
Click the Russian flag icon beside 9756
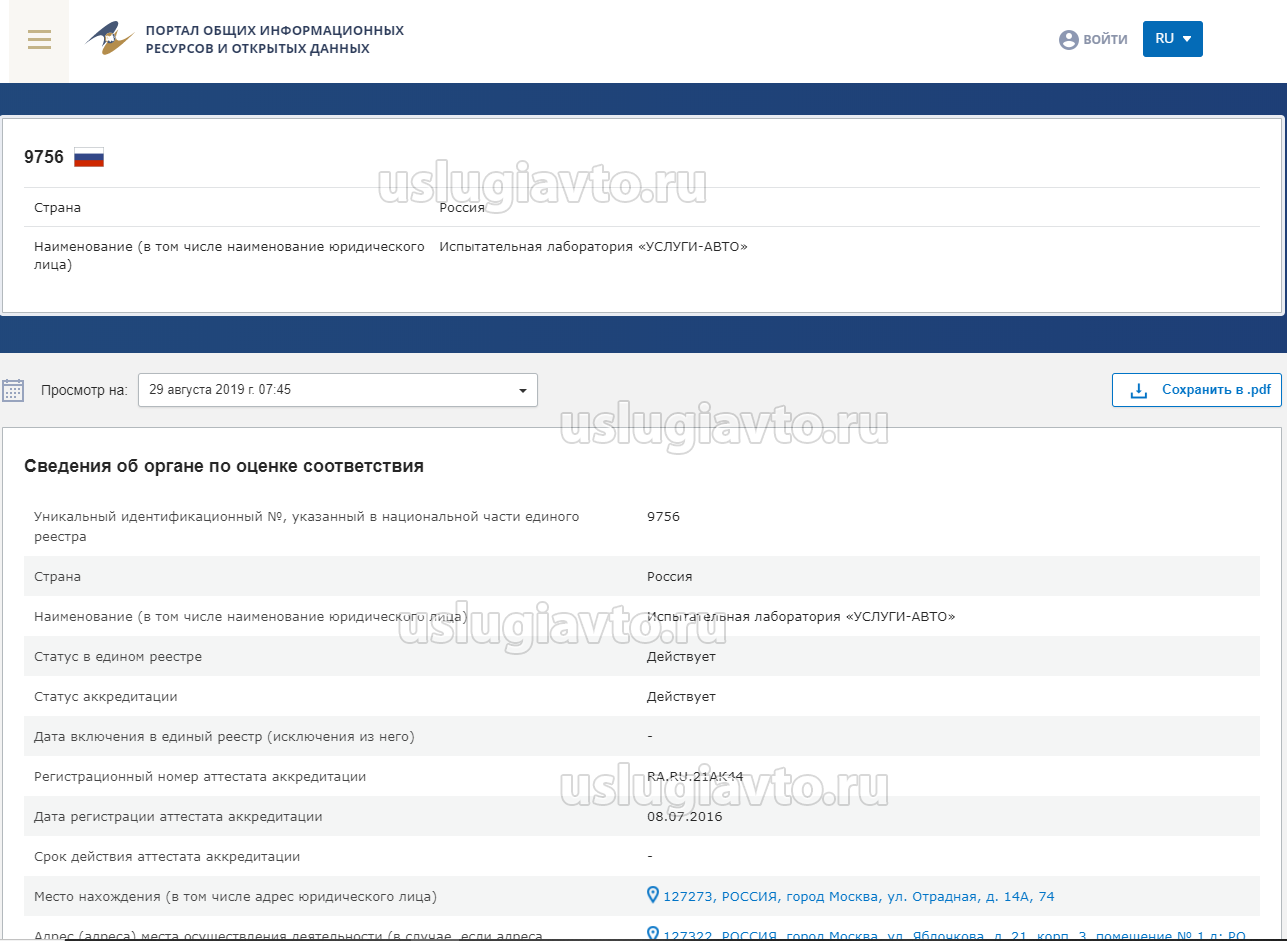[x=89, y=157]
